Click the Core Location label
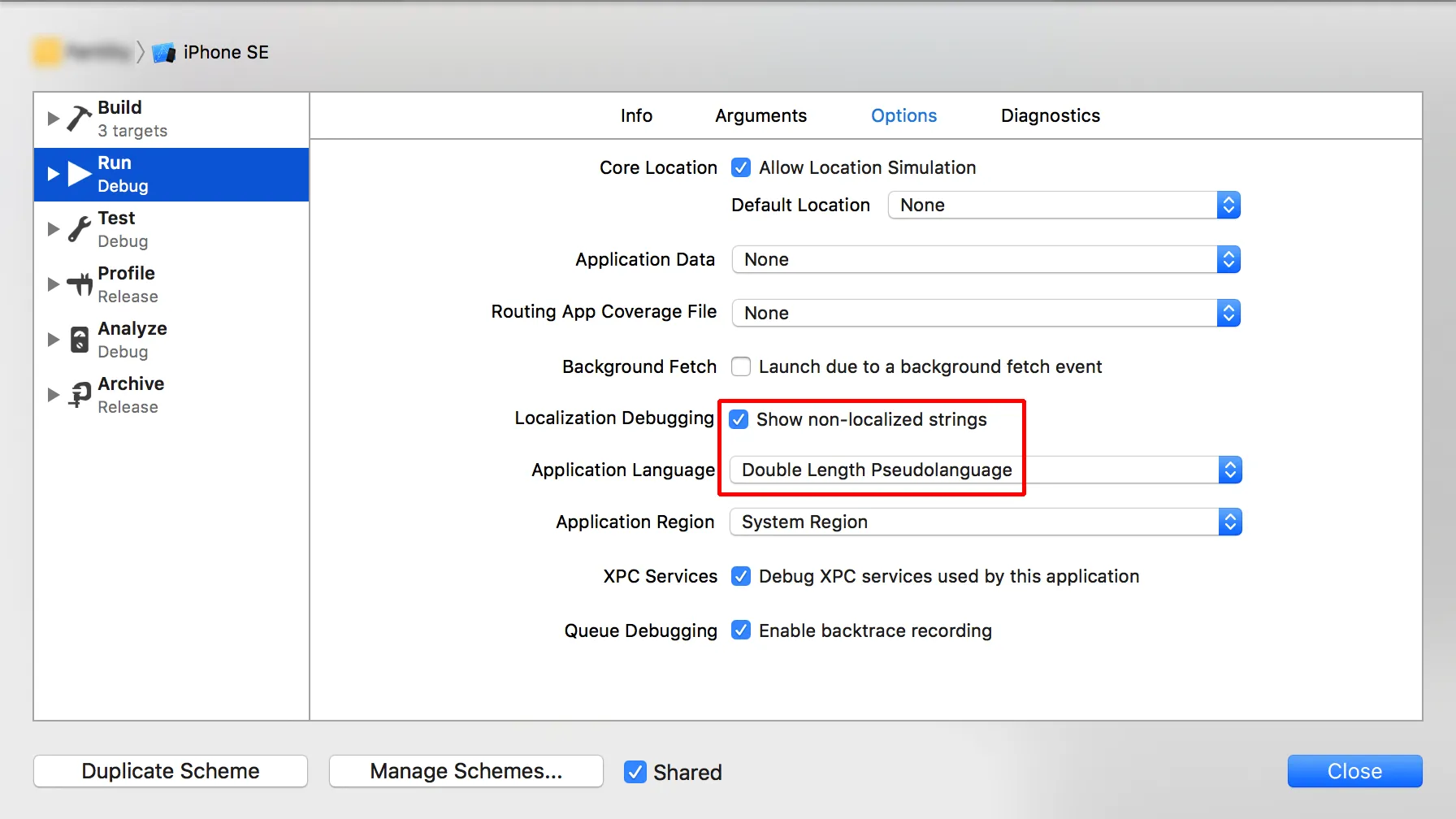Image resolution: width=1456 pixels, height=819 pixels. coord(658,167)
